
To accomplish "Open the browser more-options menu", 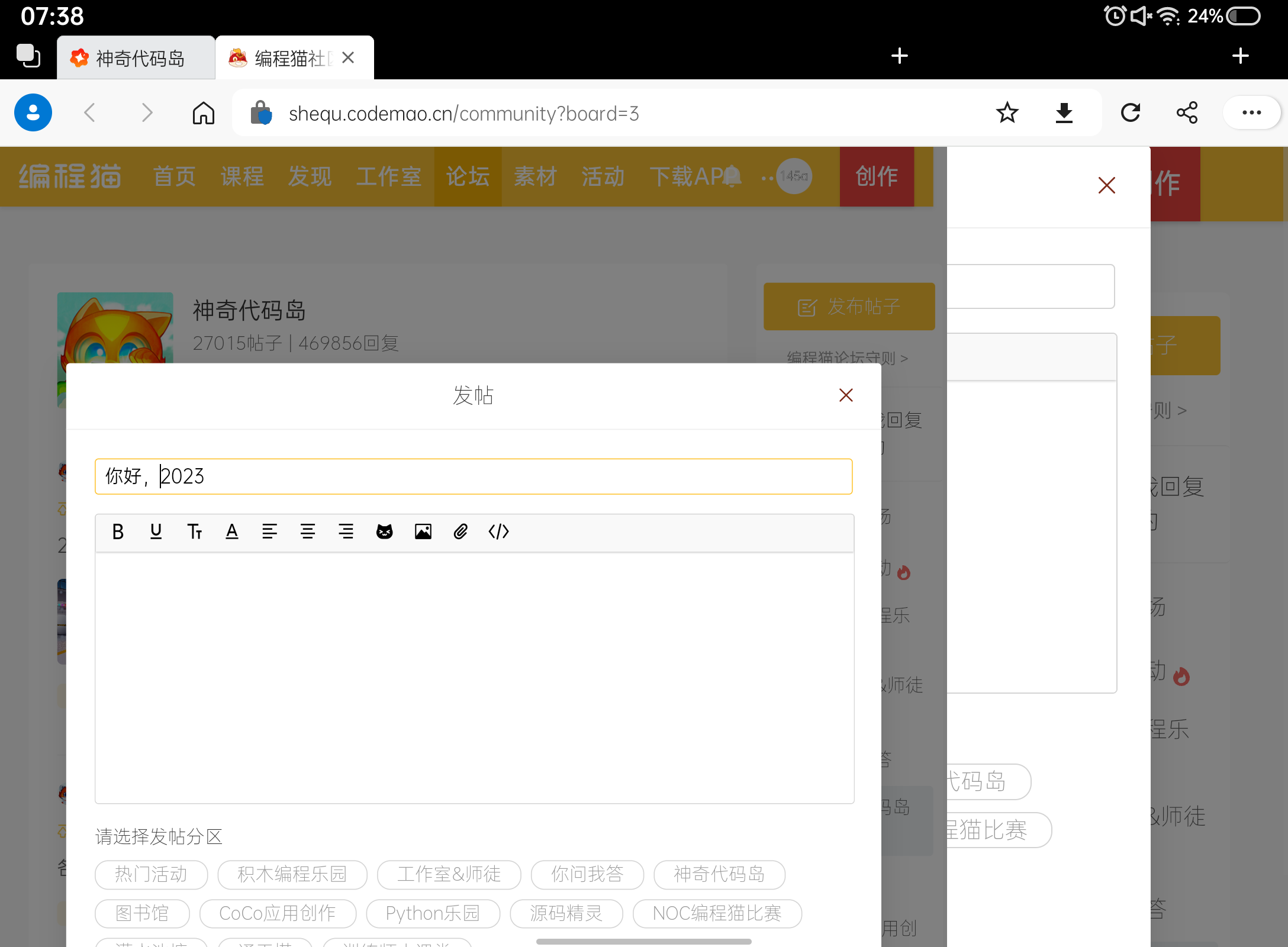I will coord(1251,112).
